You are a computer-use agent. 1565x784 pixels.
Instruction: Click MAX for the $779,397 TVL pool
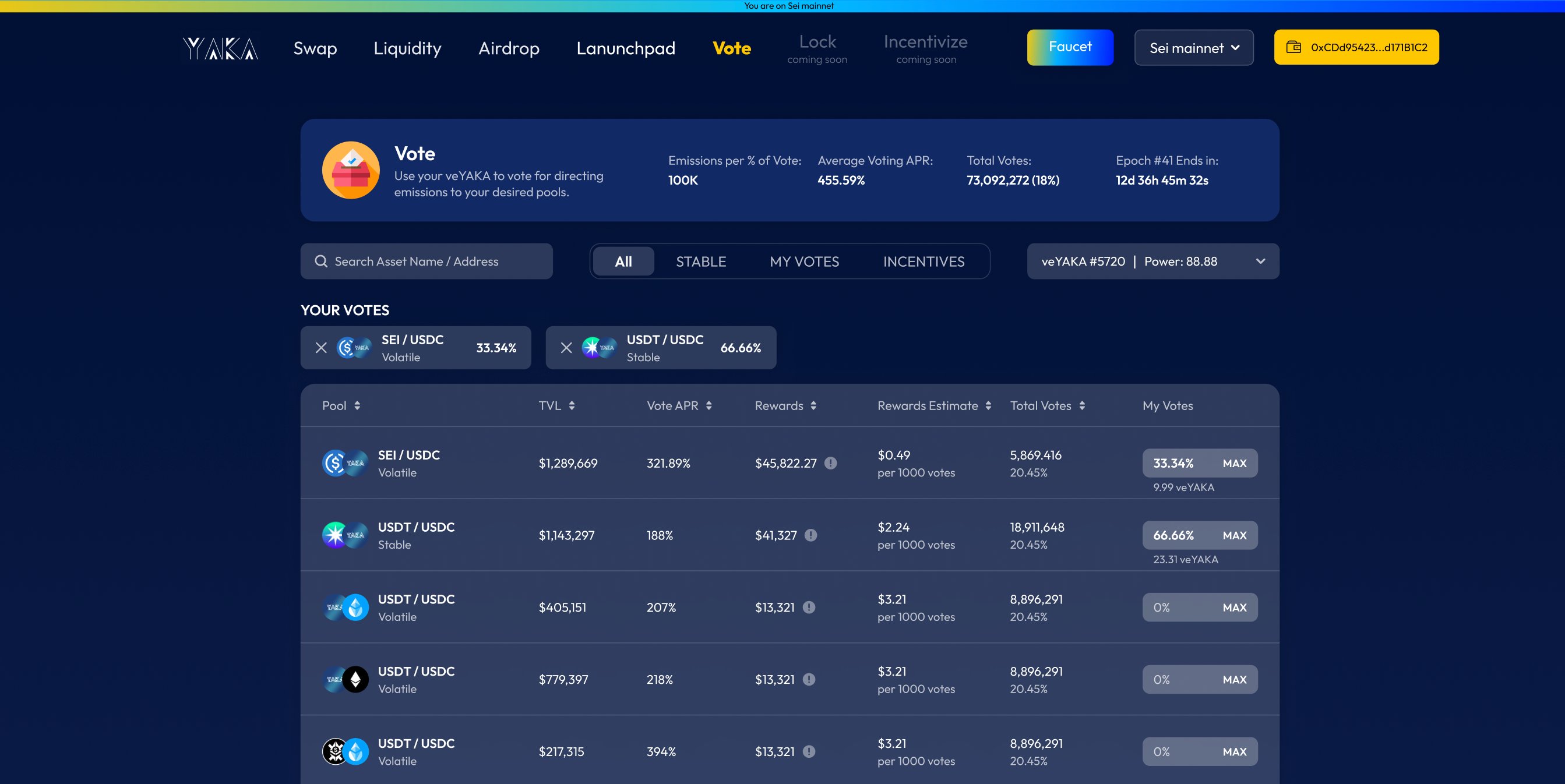[x=1234, y=680]
